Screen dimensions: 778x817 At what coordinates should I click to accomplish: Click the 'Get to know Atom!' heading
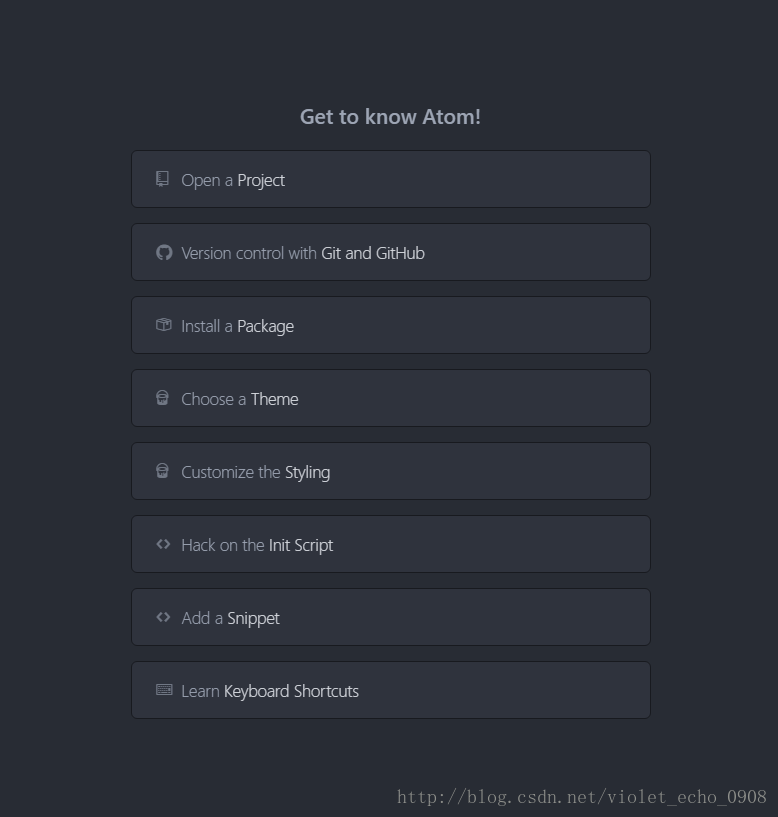390,117
